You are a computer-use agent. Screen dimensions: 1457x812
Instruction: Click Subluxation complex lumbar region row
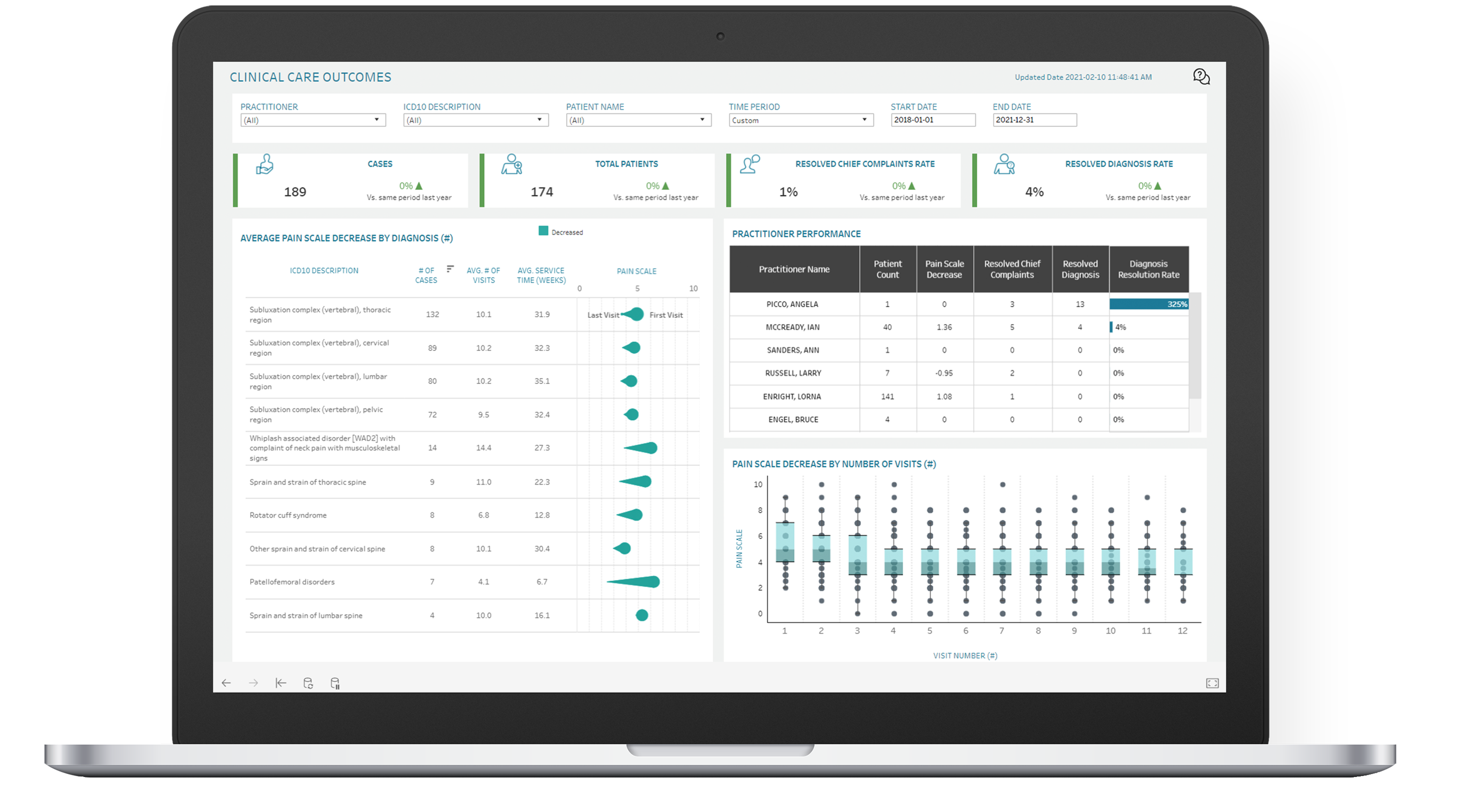click(x=472, y=381)
